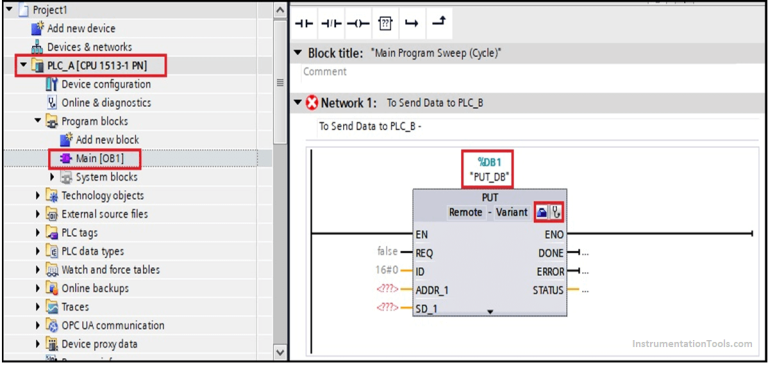Image resolution: width=768 pixels, height=365 pixels.
Task: Click the Watch and force tables icon
Action: click(x=52, y=270)
